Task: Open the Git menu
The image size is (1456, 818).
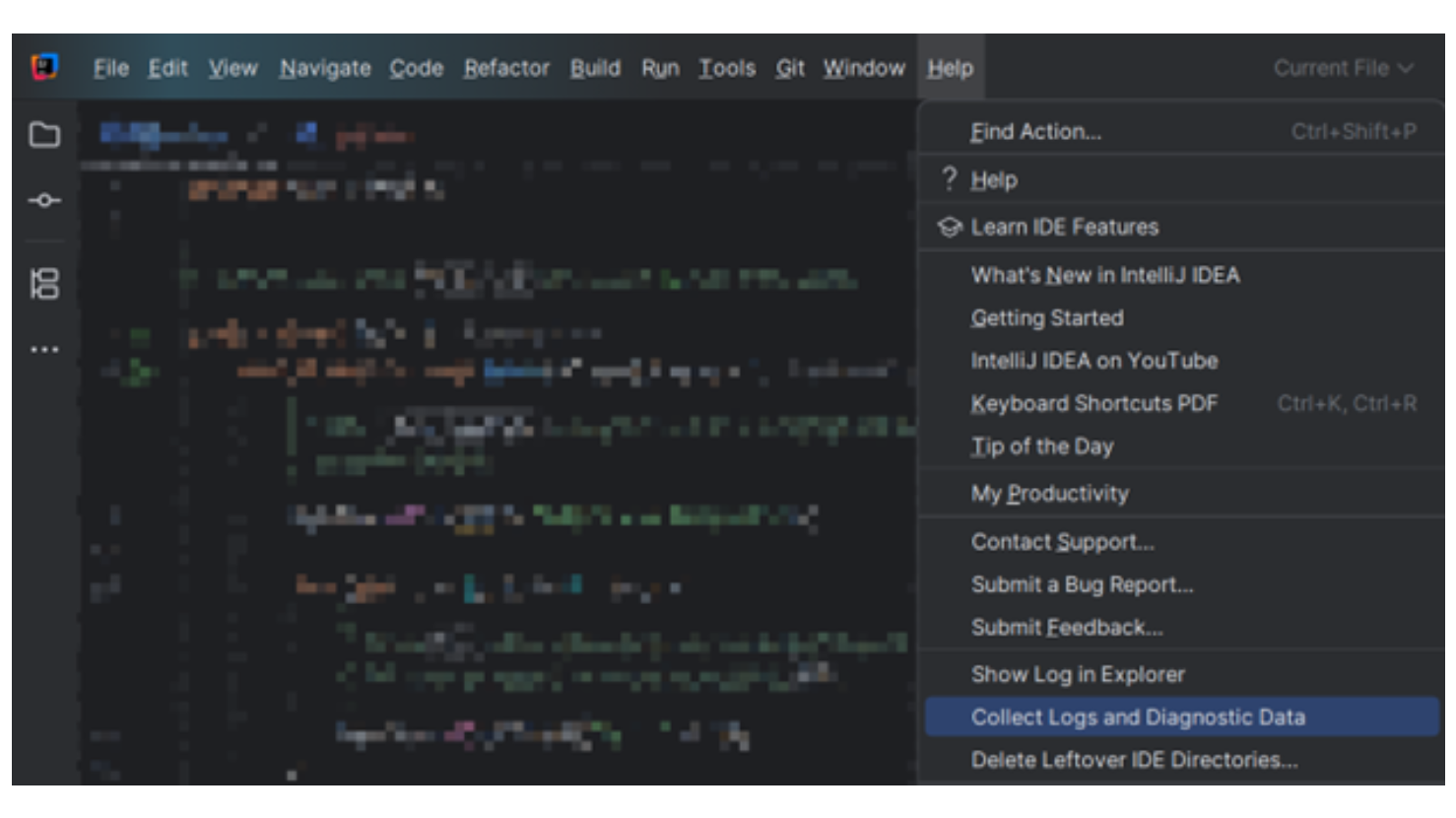Action: point(789,68)
